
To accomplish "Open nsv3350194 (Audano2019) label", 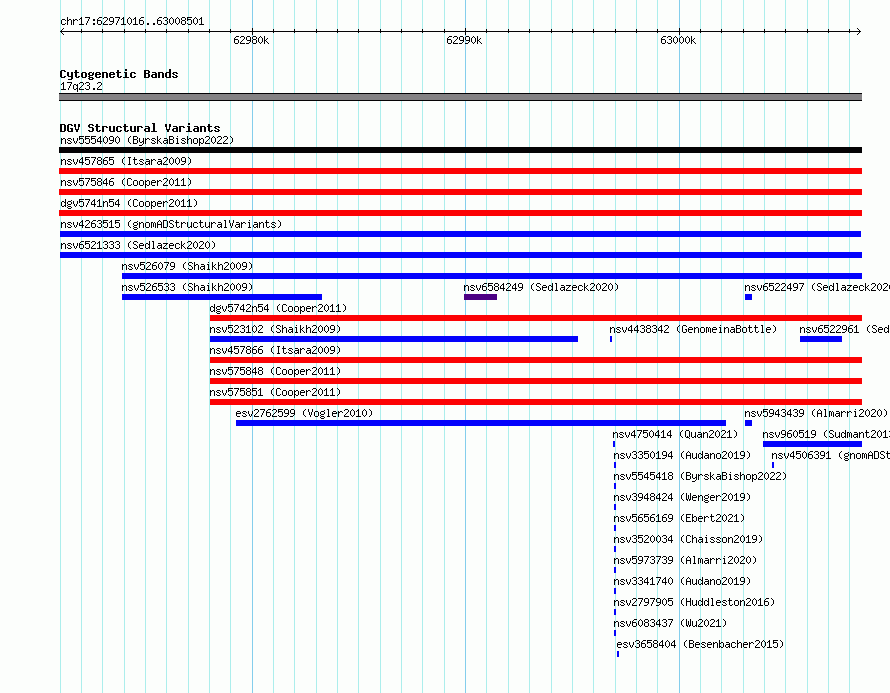I will coord(682,455).
